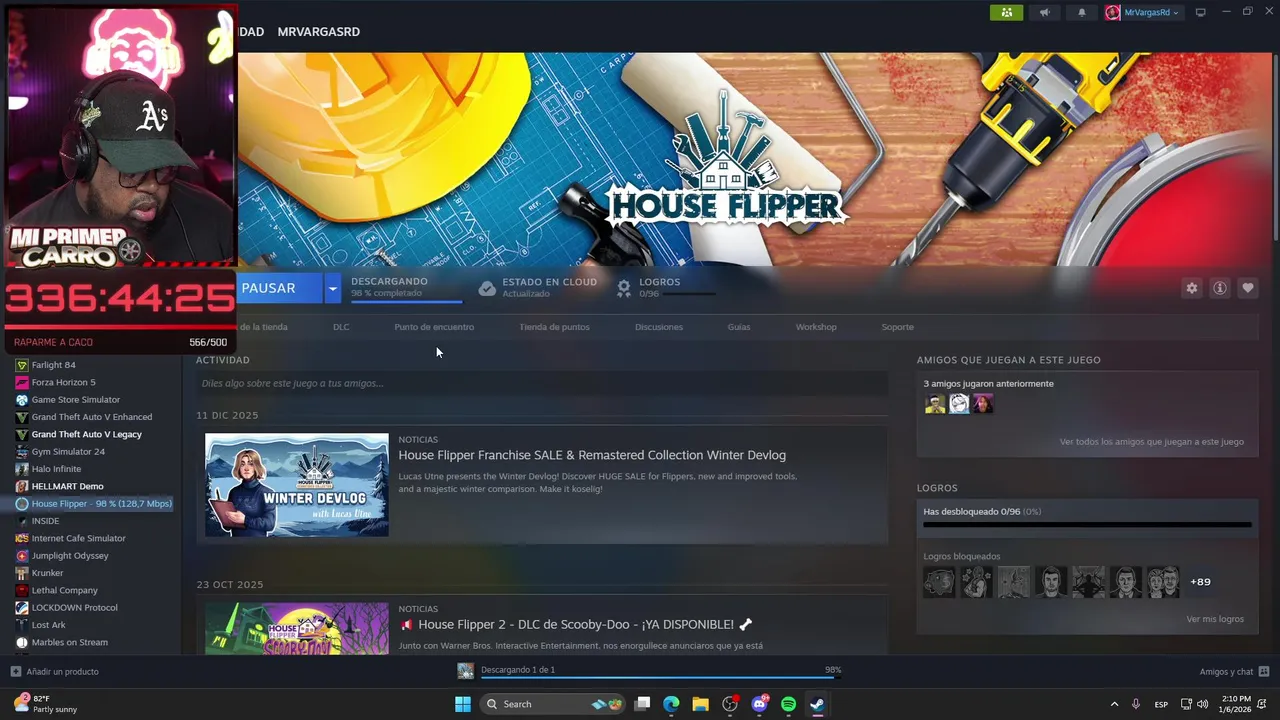Click the Windows Start button
Image resolution: width=1280 pixels, height=720 pixels.
pyautogui.click(x=463, y=704)
